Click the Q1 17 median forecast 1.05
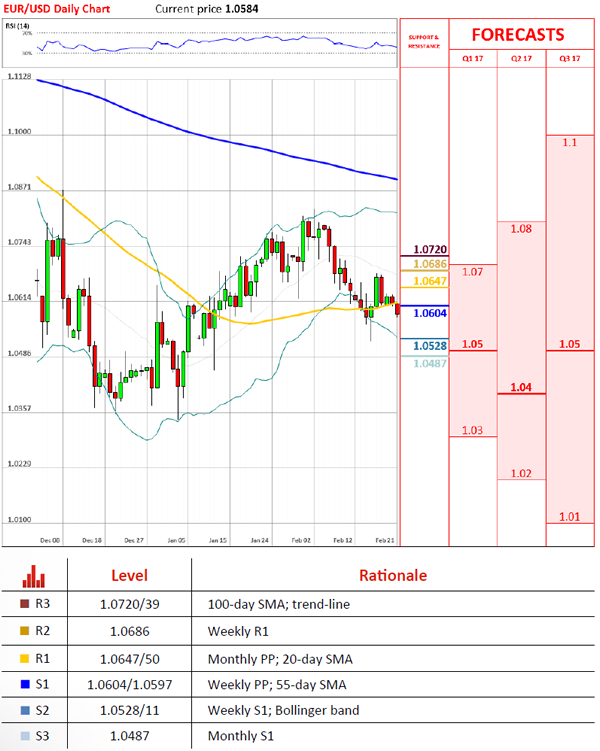 473,344
